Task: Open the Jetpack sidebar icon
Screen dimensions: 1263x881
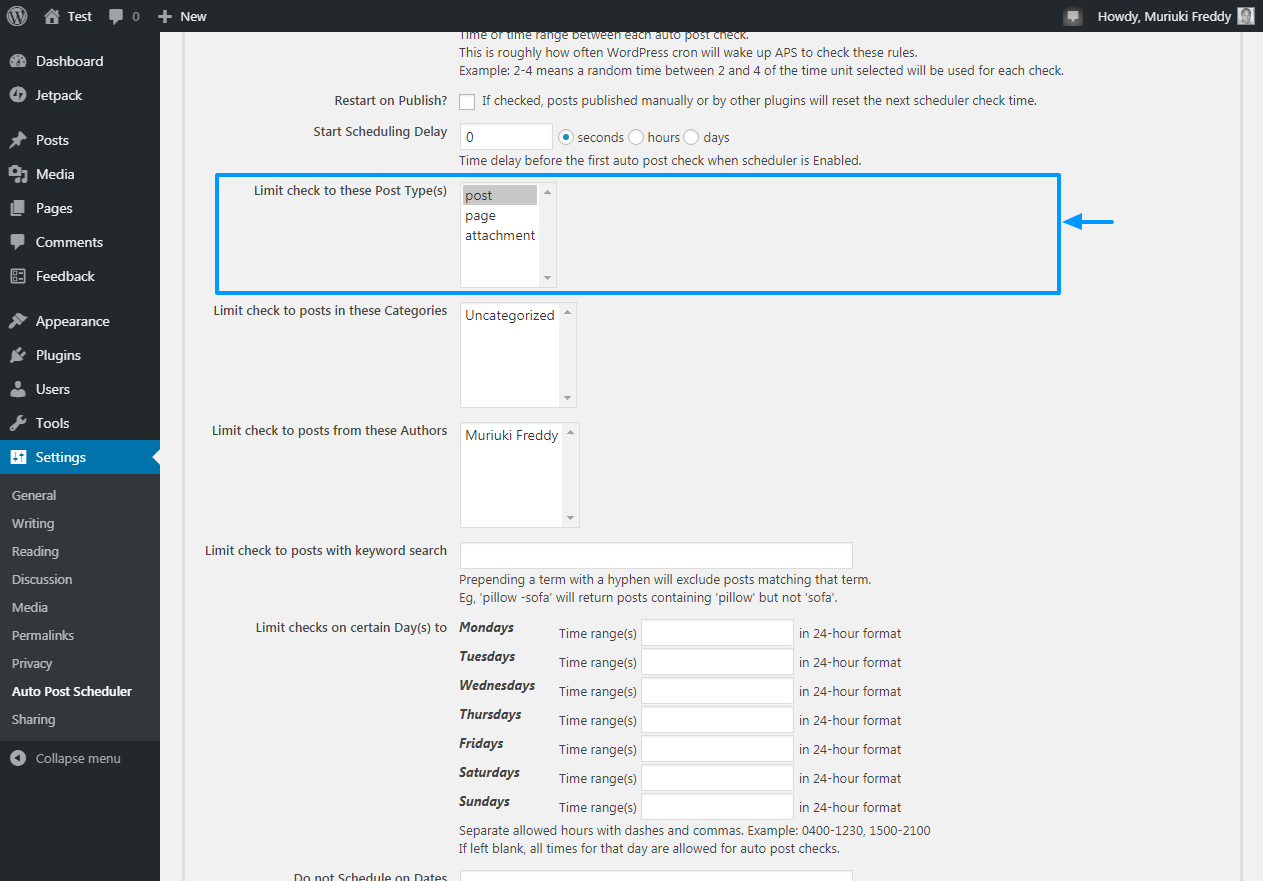Action: click(x=18, y=95)
